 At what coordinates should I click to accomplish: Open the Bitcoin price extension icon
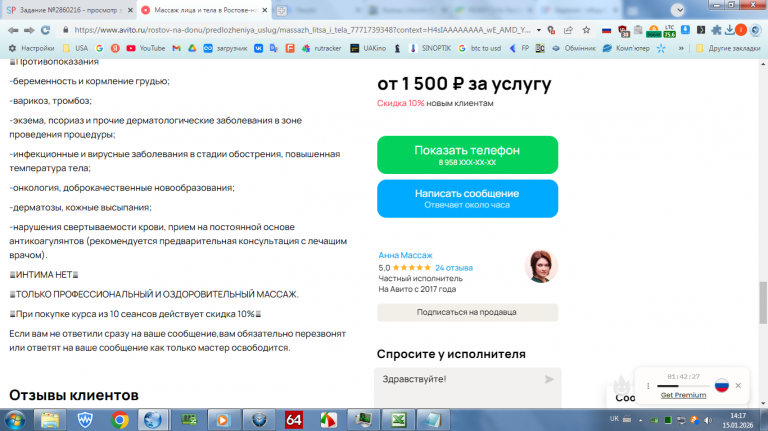click(x=653, y=31)
